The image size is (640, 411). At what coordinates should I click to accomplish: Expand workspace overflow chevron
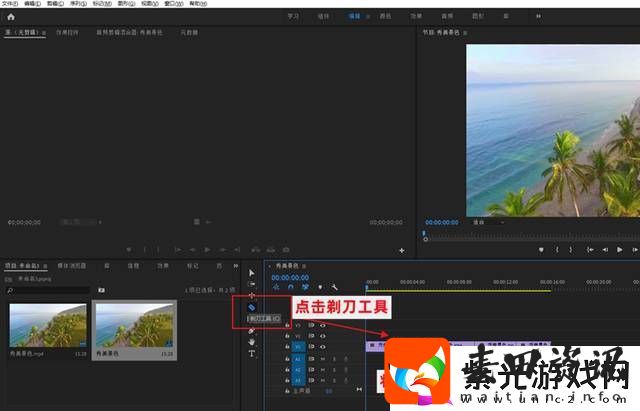coord(538,16)
